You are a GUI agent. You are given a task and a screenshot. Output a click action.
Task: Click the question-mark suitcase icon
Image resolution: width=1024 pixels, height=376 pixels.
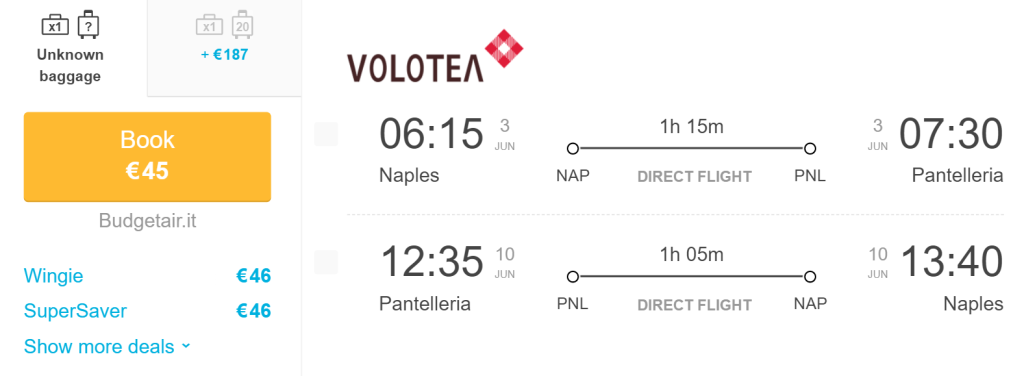click(x=88, y=25)
